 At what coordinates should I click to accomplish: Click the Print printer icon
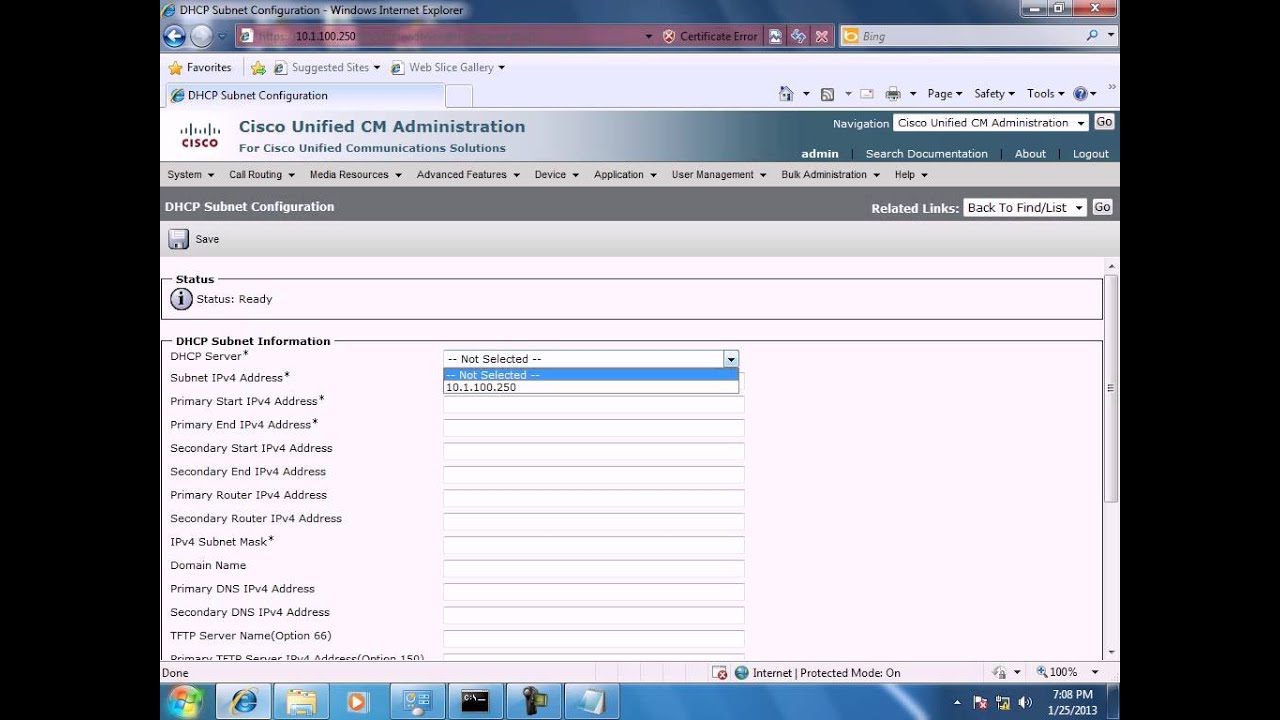click(893, 94)
